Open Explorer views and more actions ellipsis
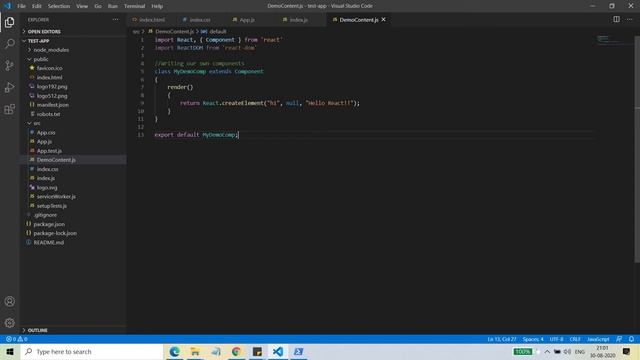640x360 pixels. coord(116,20)
